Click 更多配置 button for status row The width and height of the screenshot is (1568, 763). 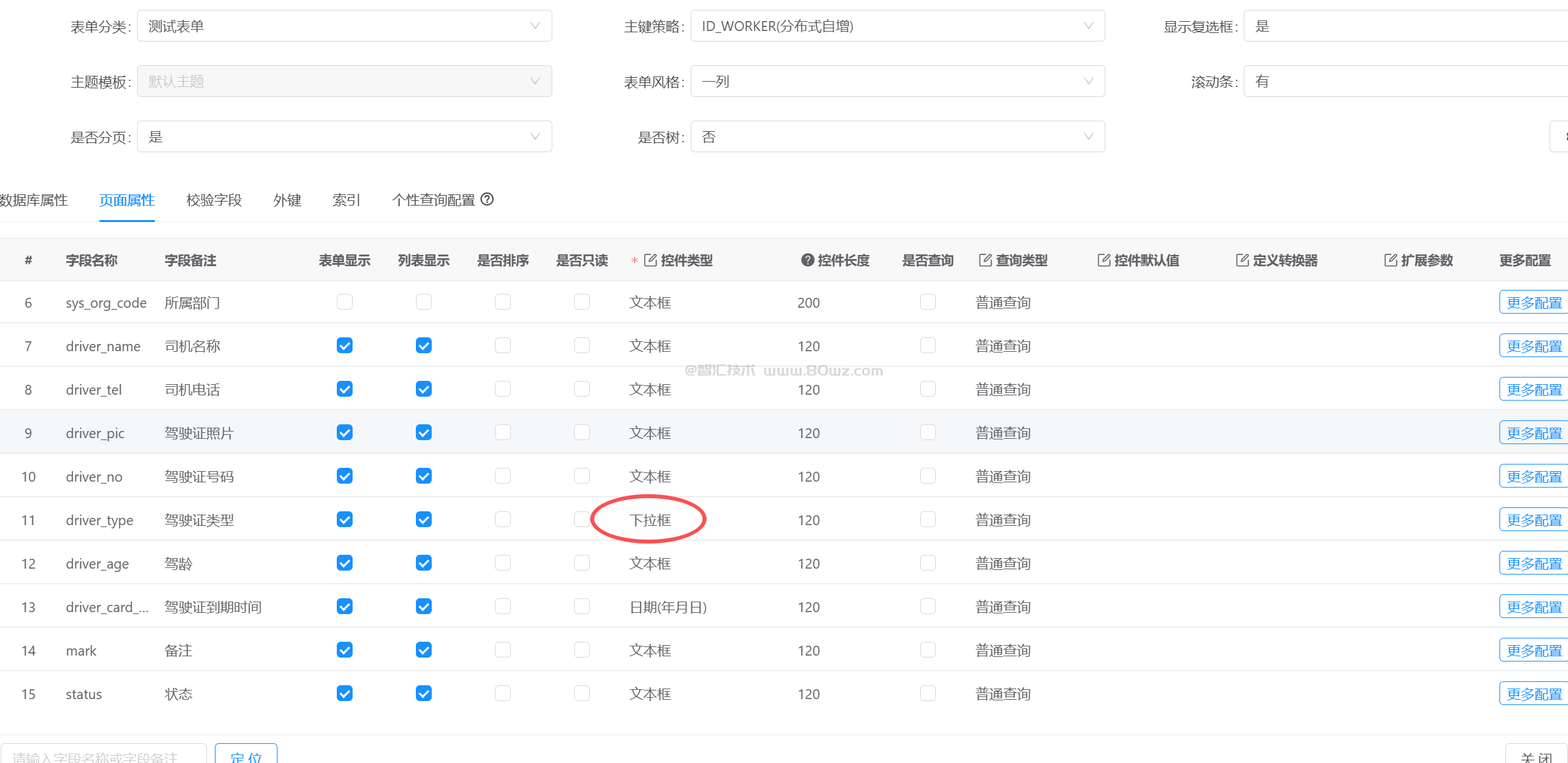point(1534,694)
